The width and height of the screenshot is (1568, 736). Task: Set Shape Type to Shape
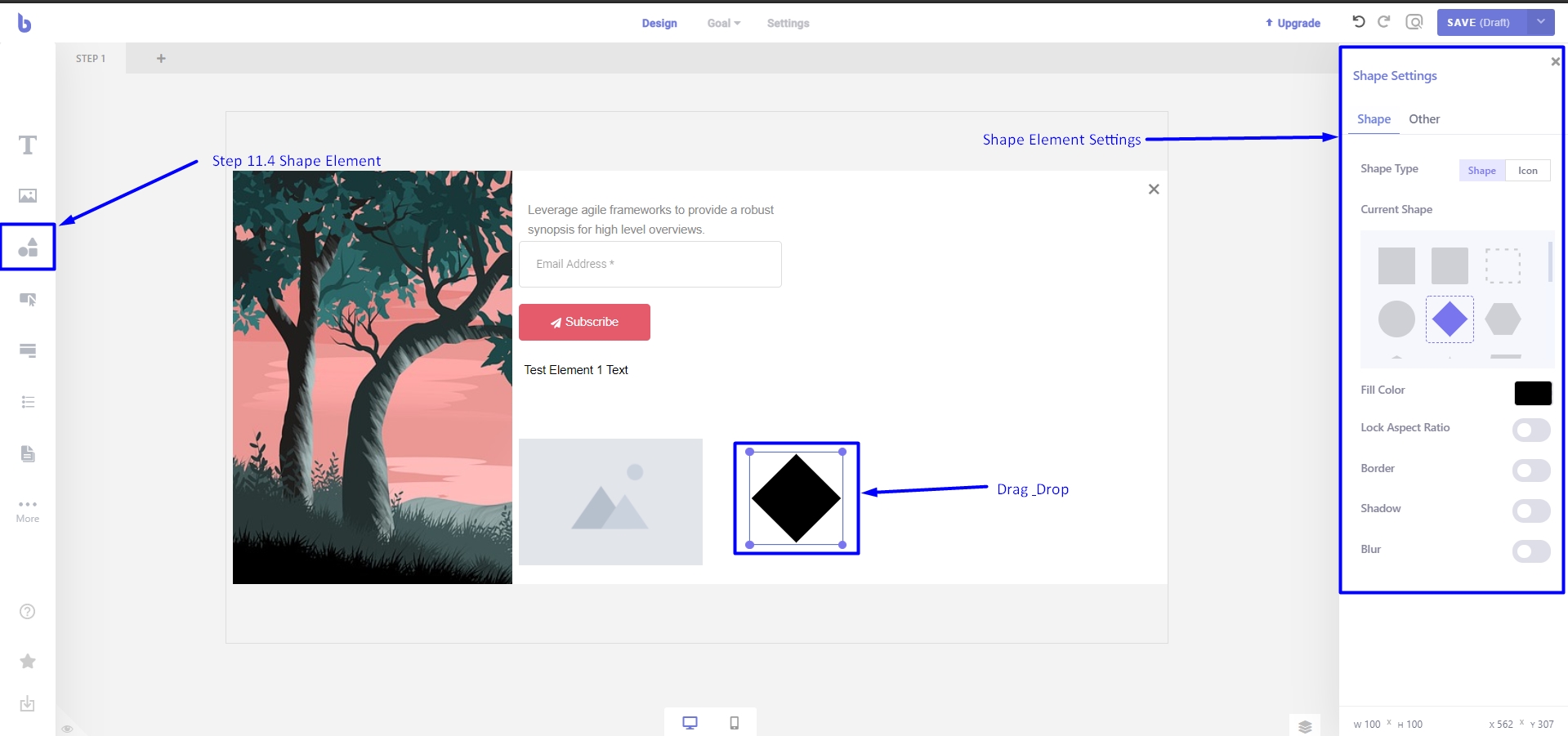[1481, 171]
